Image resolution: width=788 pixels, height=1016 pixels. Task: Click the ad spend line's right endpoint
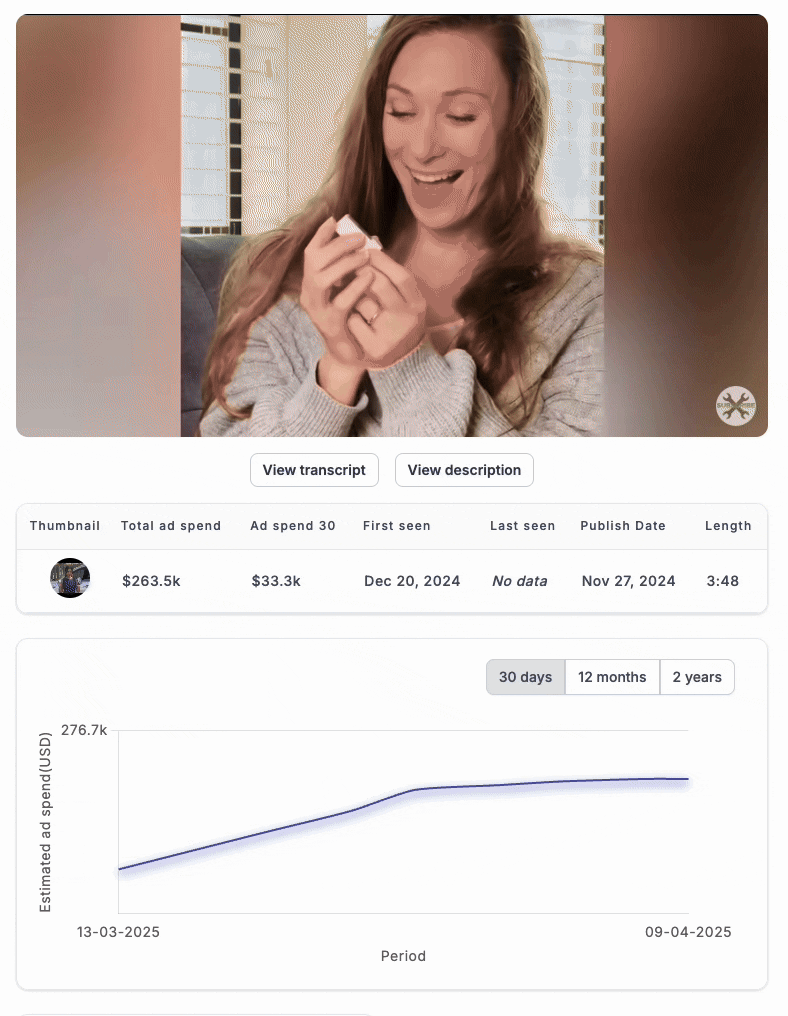[x=688, y=779]
